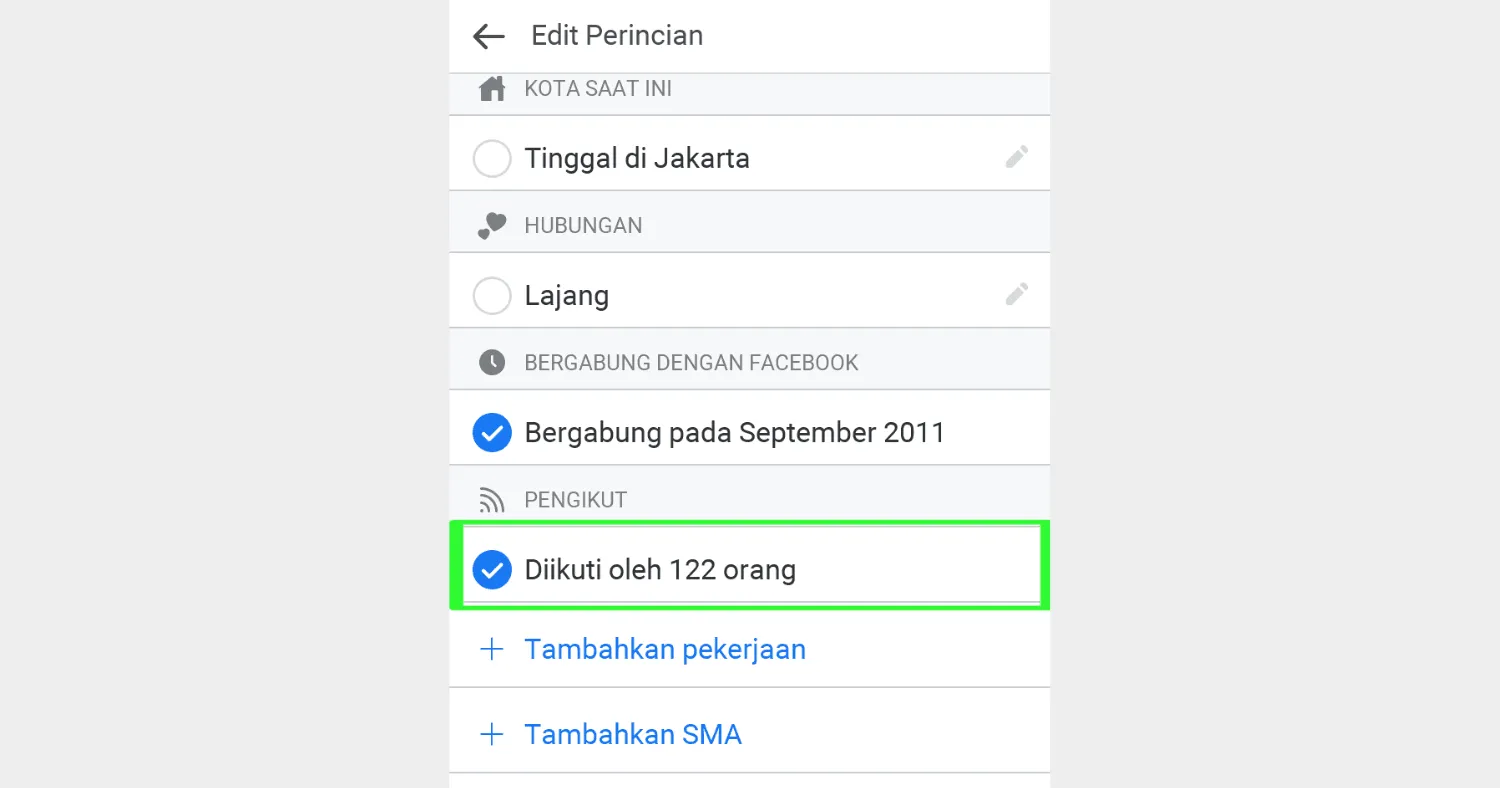Screen dimensions: 1500x788
Task: Click the feed icon beside Pengikut
Action: tap(492, 499)
